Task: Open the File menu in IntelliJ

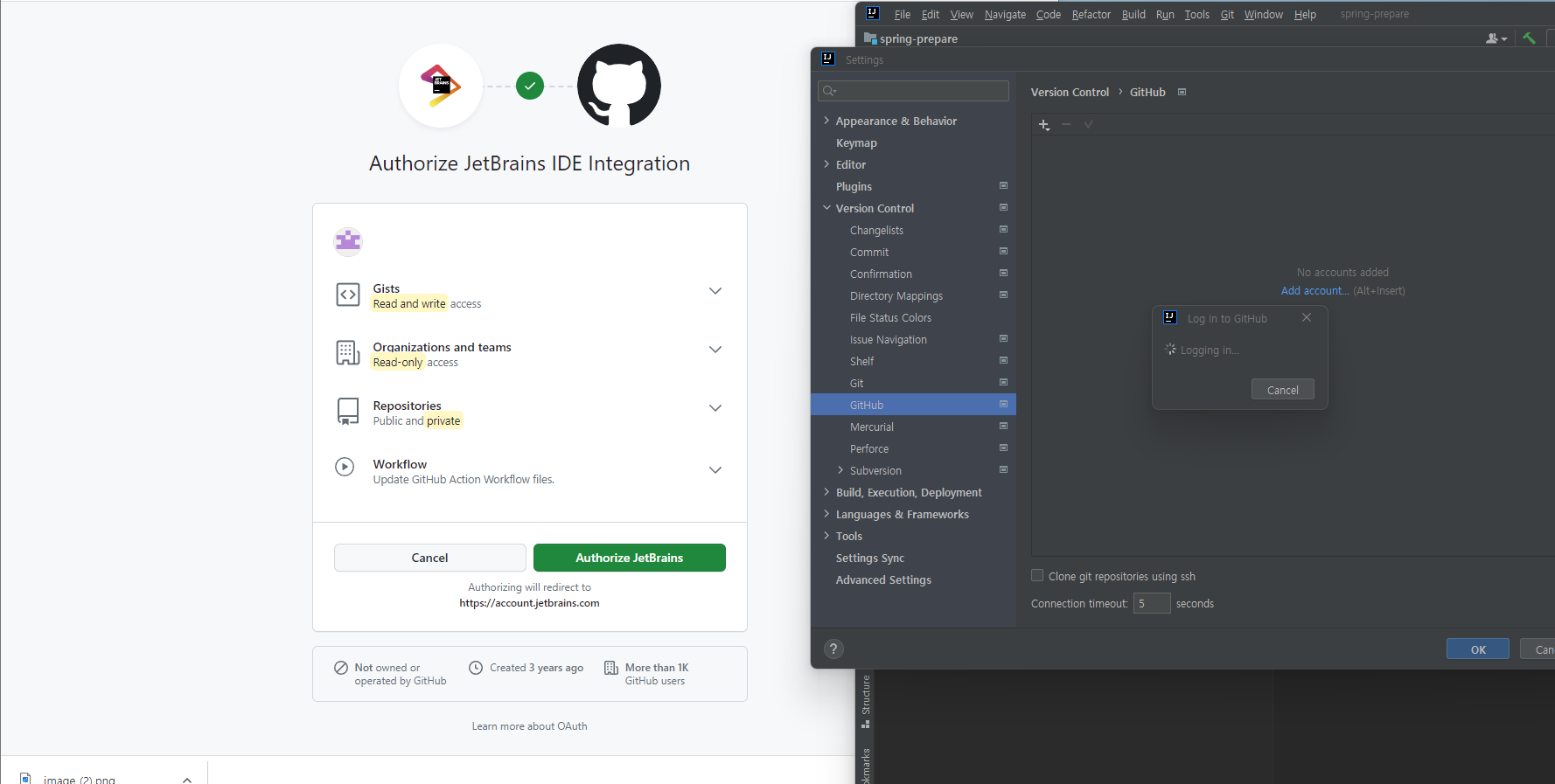Action: click(903, 14)
